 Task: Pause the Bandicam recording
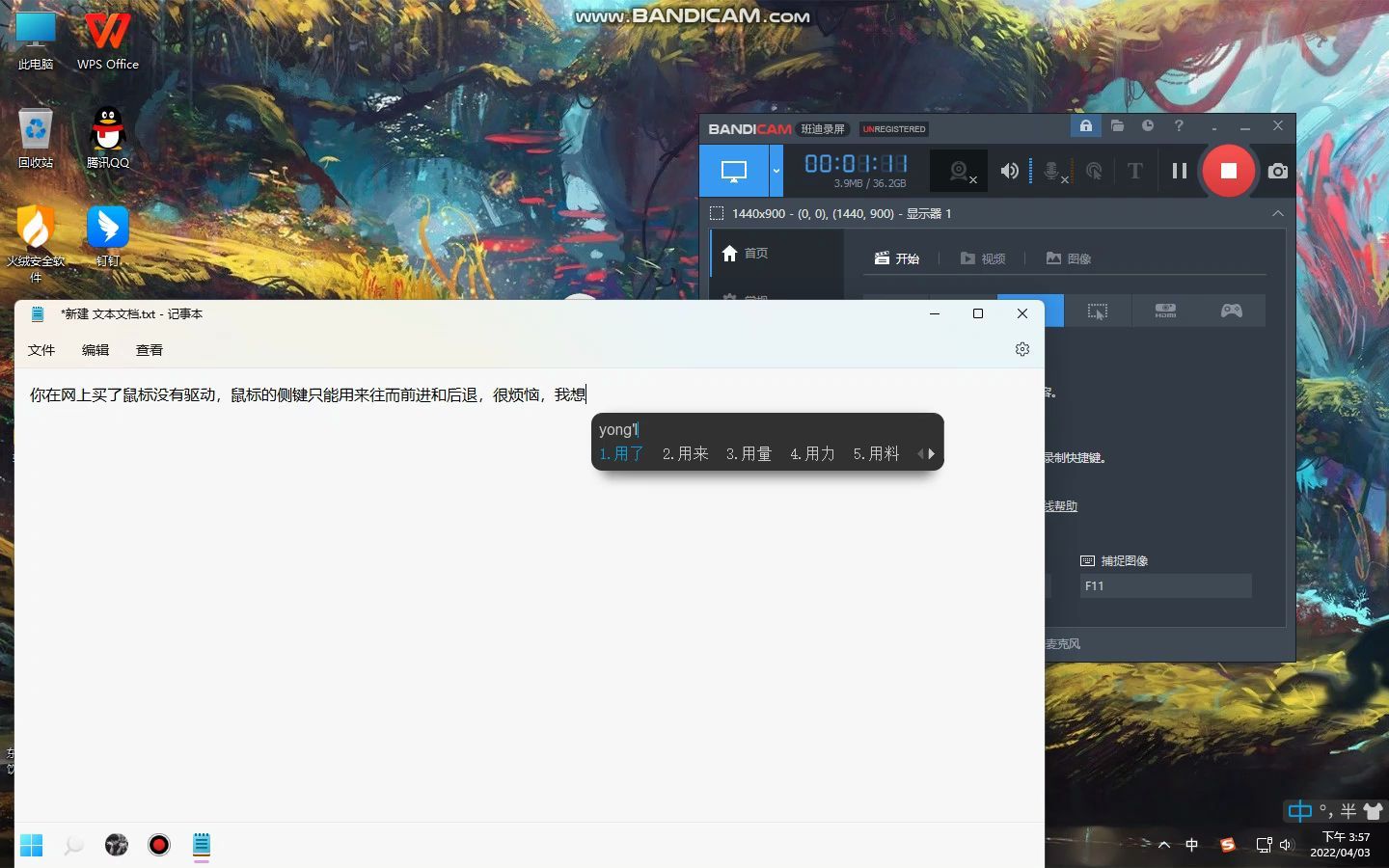click(1179, 171)
